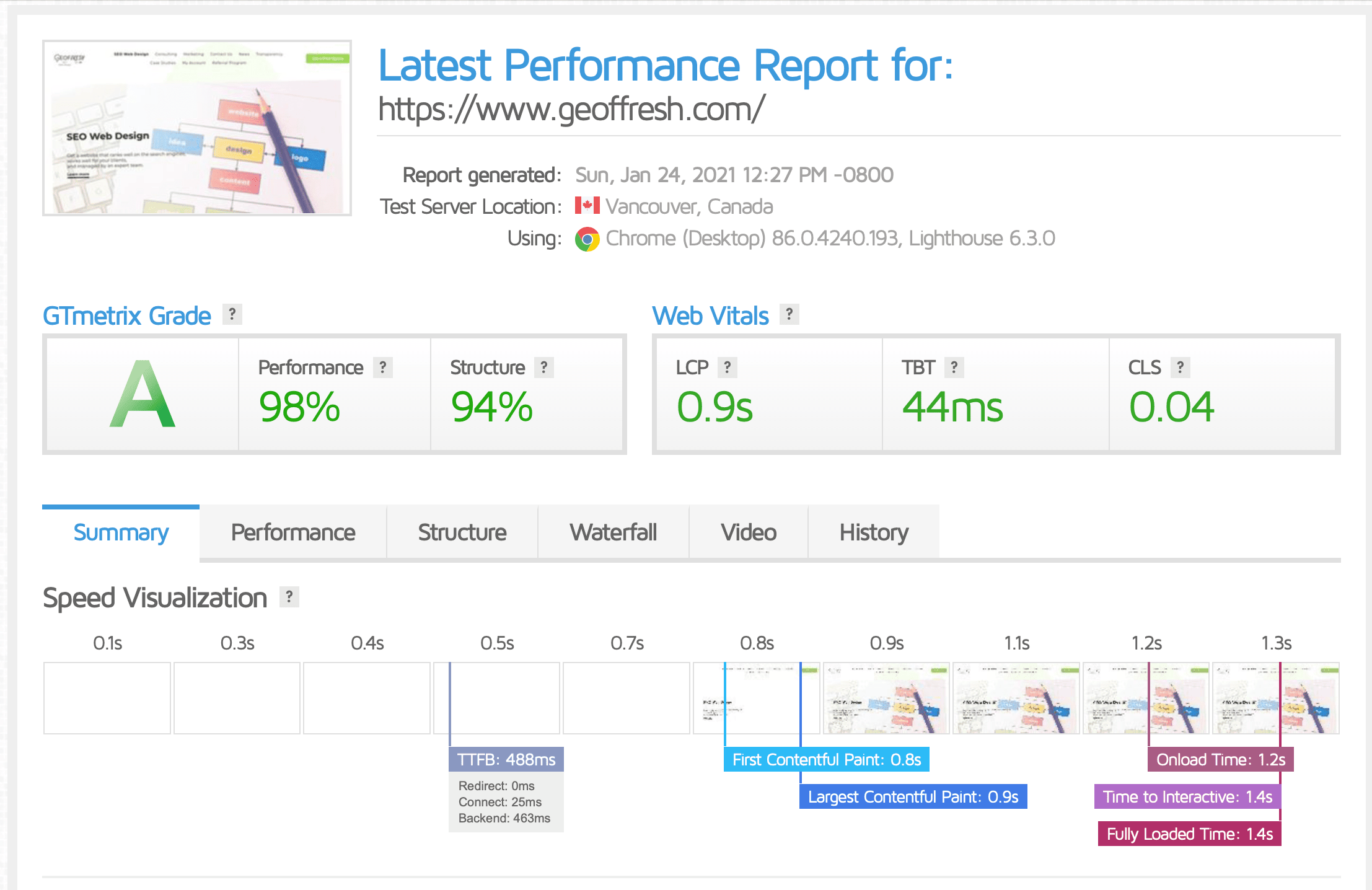Switch to the Video tab
Screen dimensions: 1372x890
[747, 532]
